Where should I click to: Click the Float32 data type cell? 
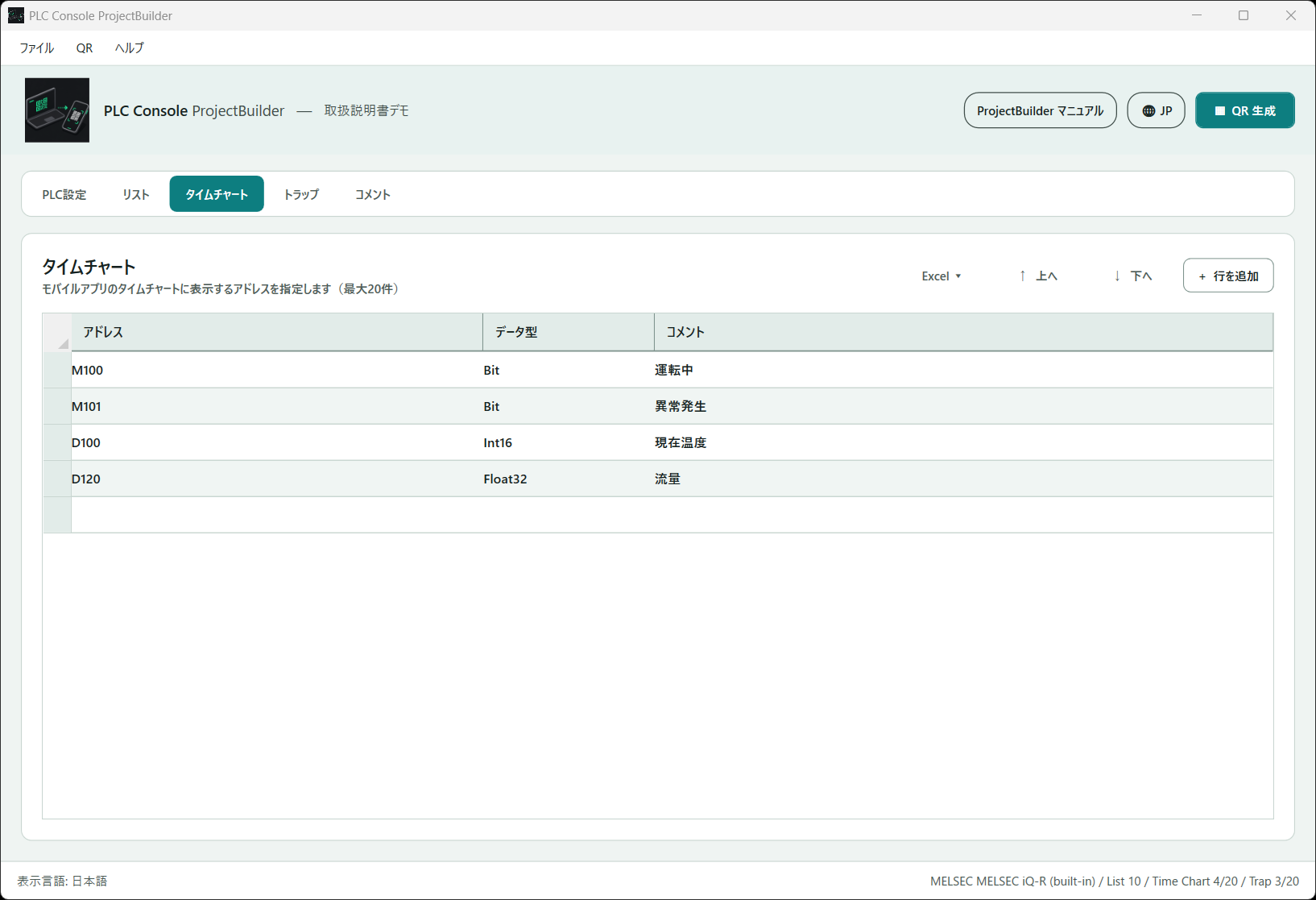click(x=569, y=479)
